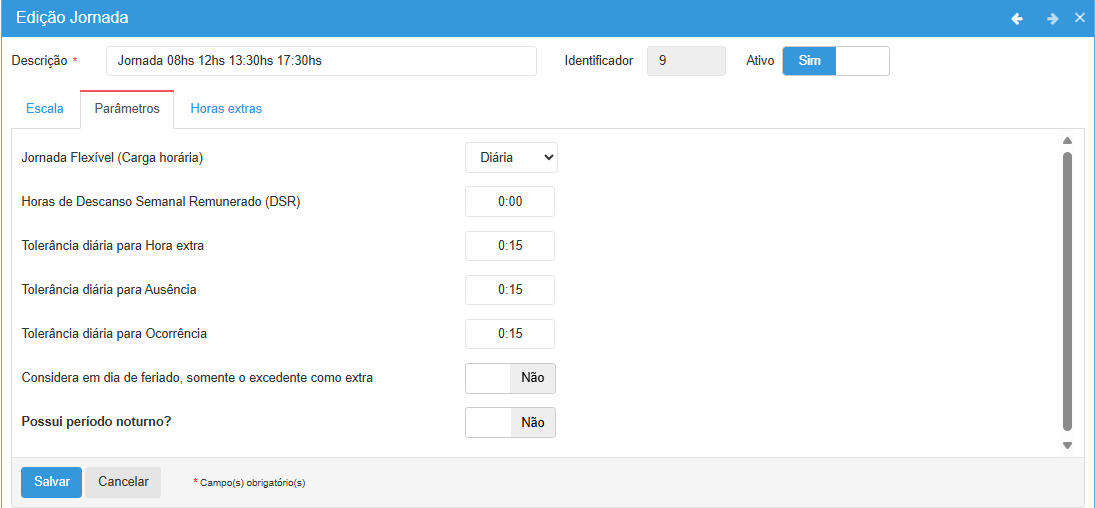The width and height of the screenshot is (1095, 508).
Task: Close the Edição Jornada dialog
Action: pos(1079,18)
